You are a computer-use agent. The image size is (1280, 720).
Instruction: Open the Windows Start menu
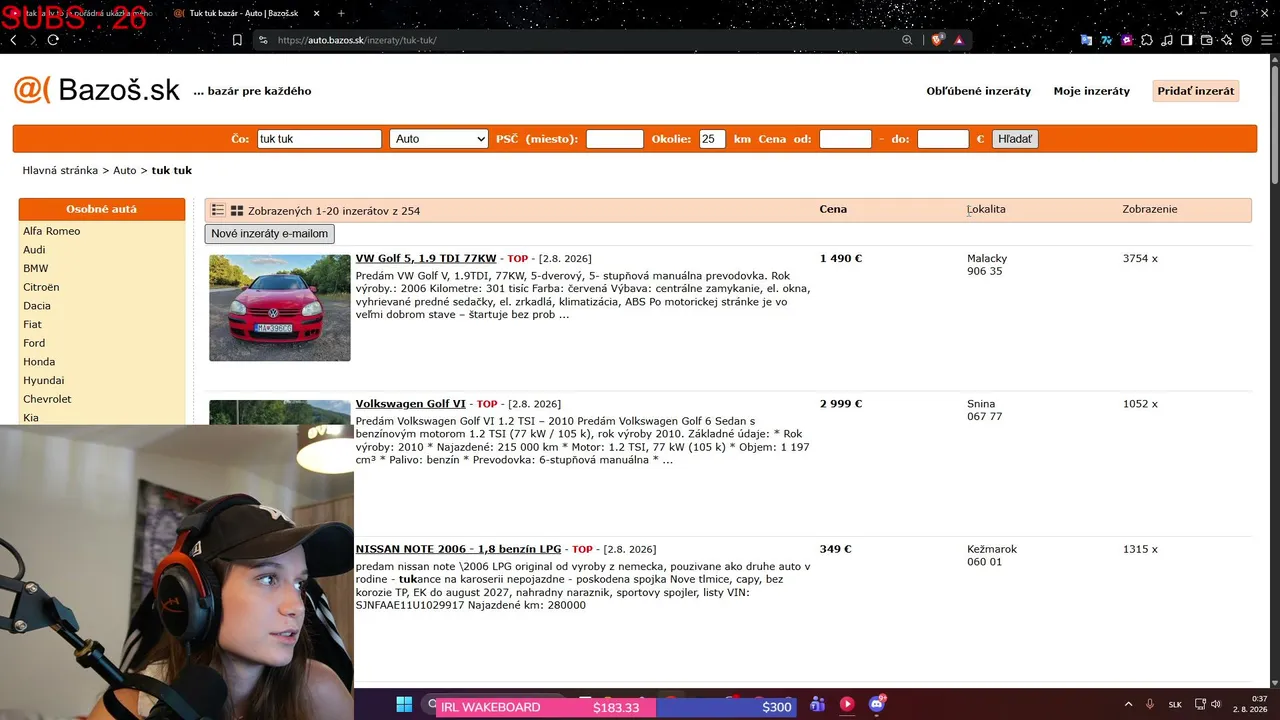coord(404,704)
